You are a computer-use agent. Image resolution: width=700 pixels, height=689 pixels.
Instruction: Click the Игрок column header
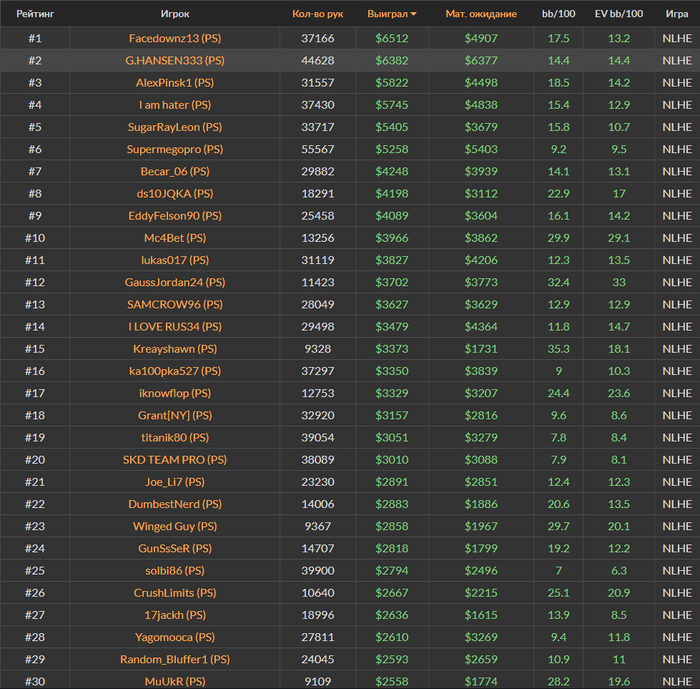(x=175, y=14)
